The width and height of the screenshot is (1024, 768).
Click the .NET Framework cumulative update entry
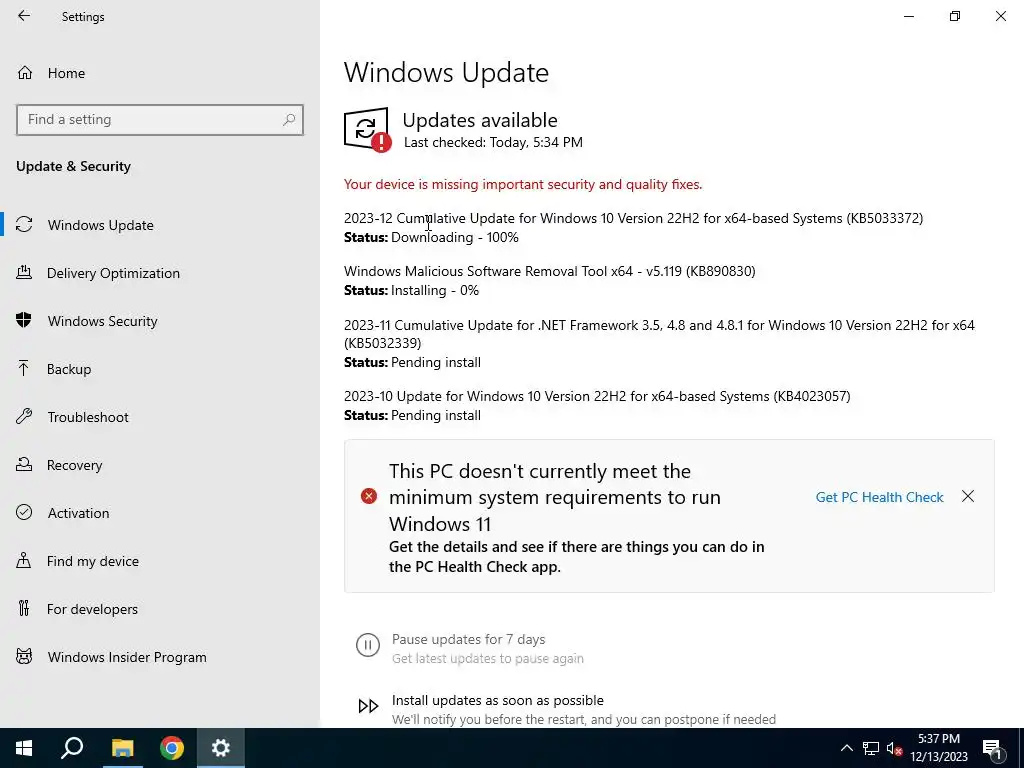tap(660, 334)
